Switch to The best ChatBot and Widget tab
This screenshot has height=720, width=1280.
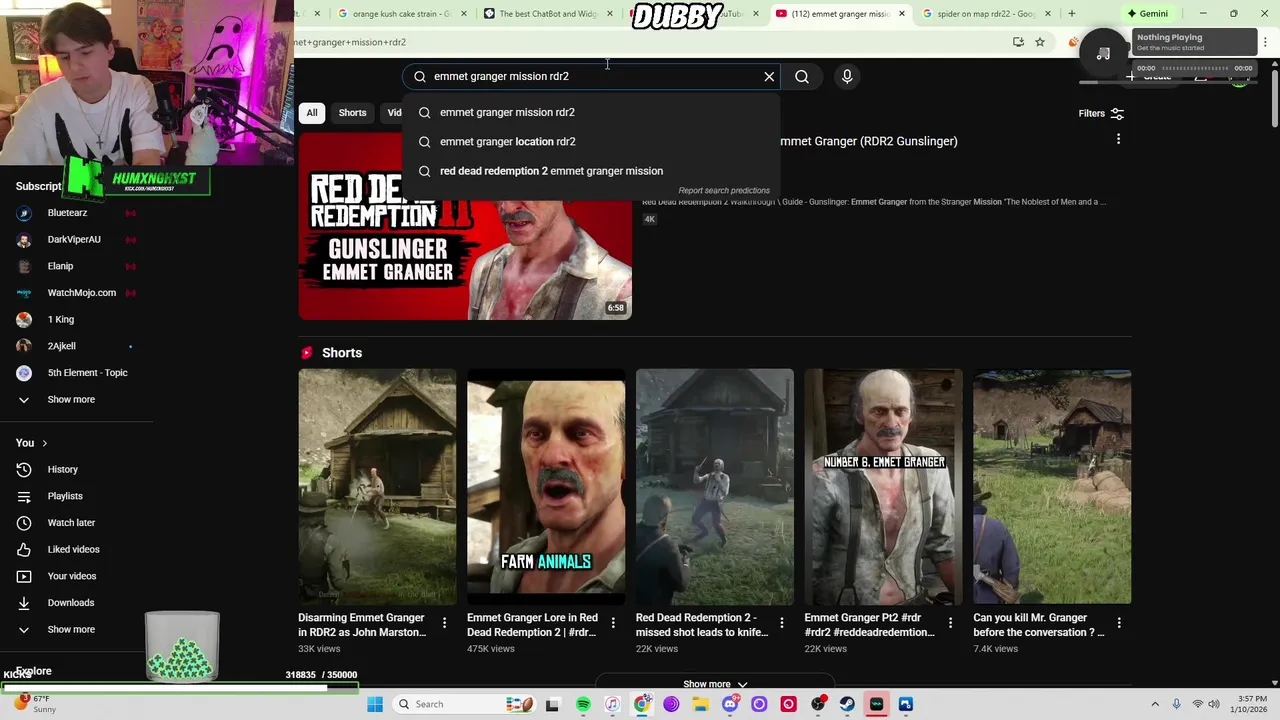click(541, 13)
